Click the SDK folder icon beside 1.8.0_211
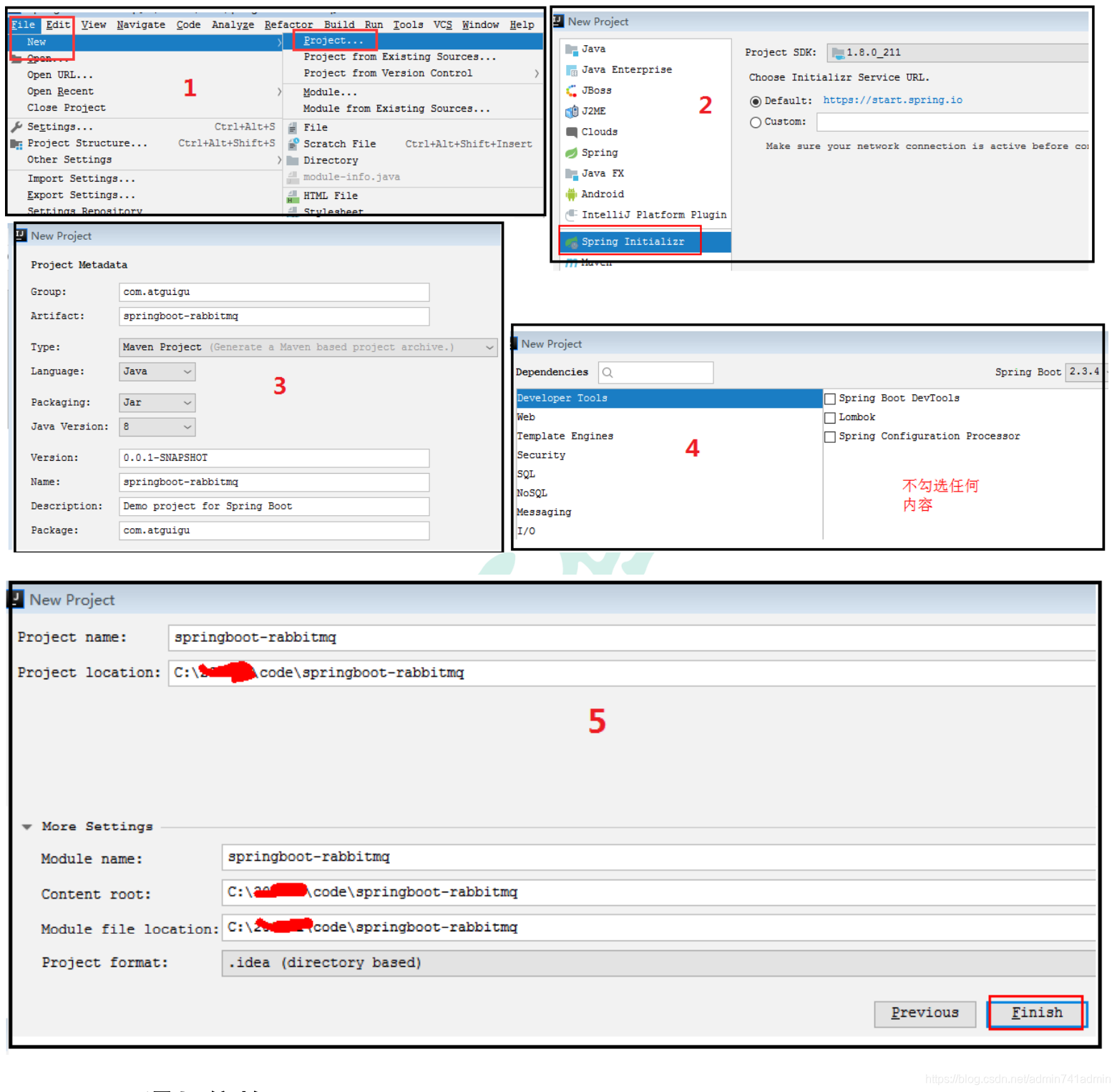 tap(838, 53)
